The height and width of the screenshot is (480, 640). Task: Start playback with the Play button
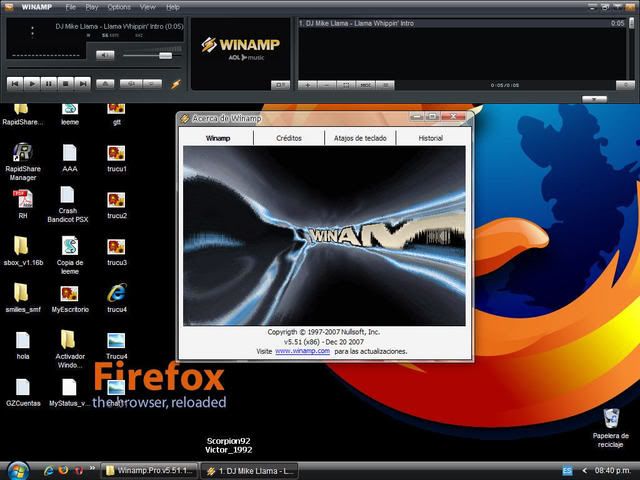tap(32, 84)
